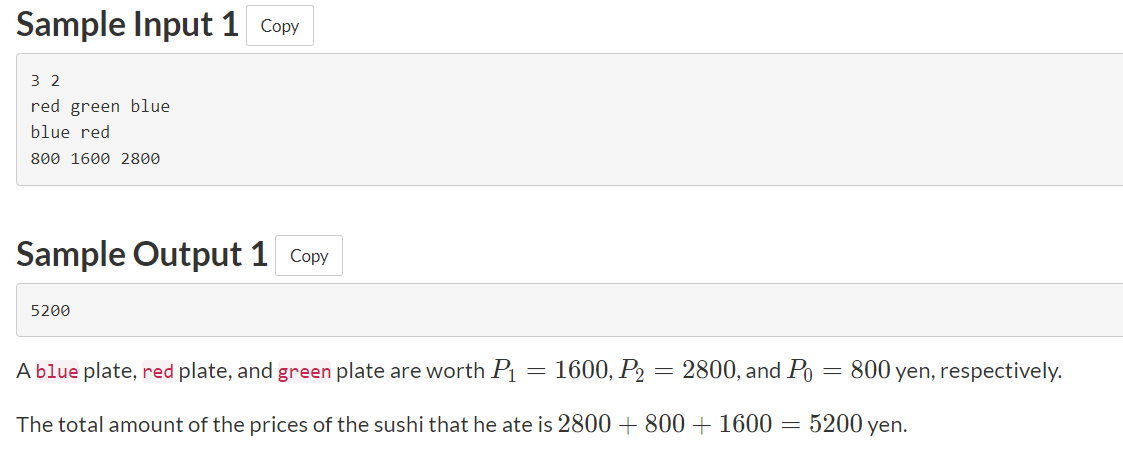
Task: Click the "red green blue" input line
Action: pyautogui.click(x=100, y=106)
